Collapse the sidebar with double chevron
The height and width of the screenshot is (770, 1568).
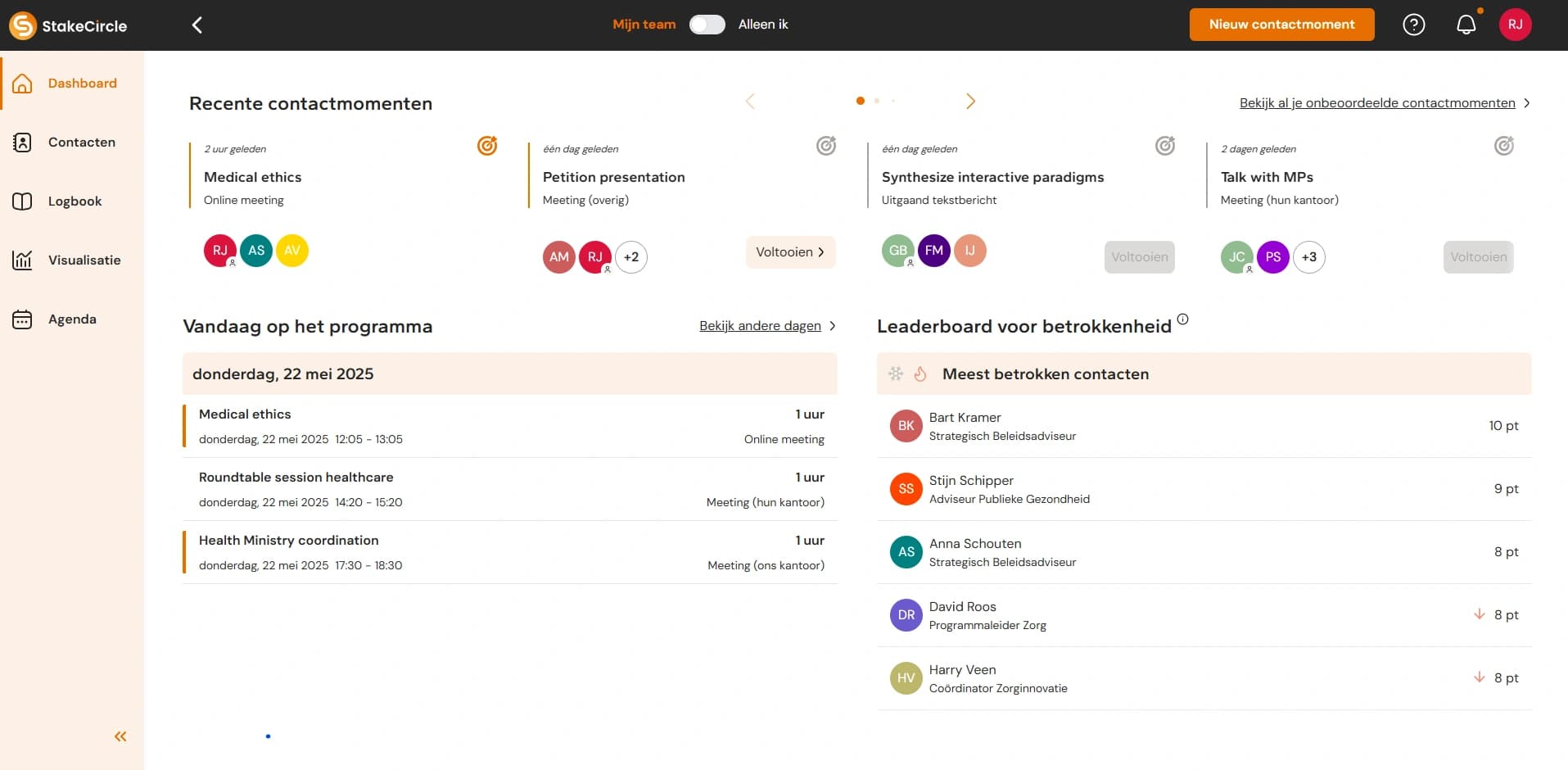[120, 736]
